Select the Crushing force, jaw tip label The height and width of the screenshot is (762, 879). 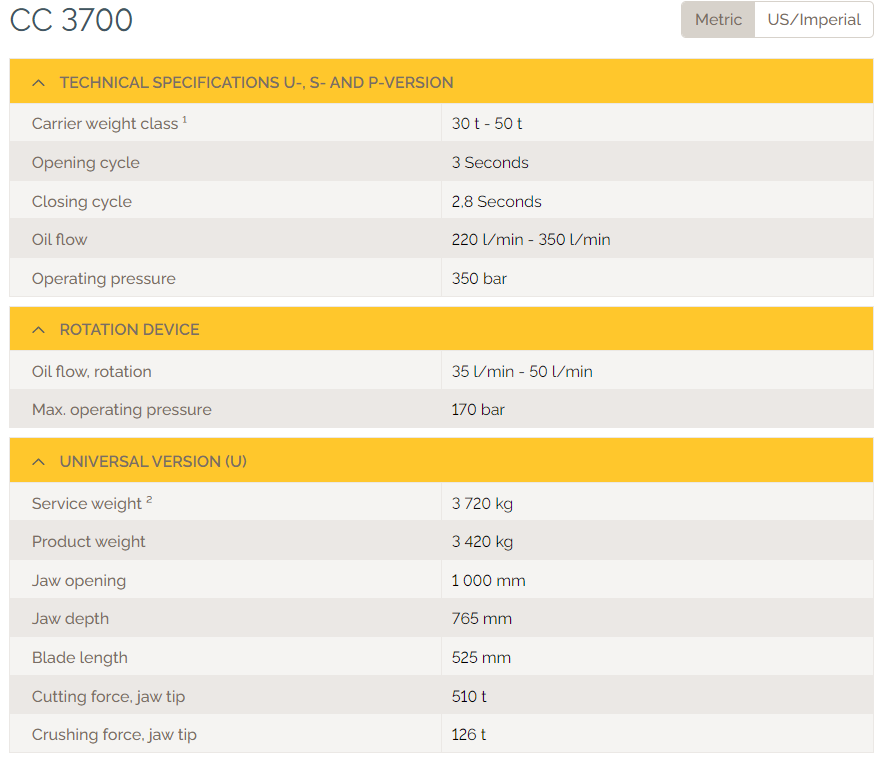pos(114,735)
